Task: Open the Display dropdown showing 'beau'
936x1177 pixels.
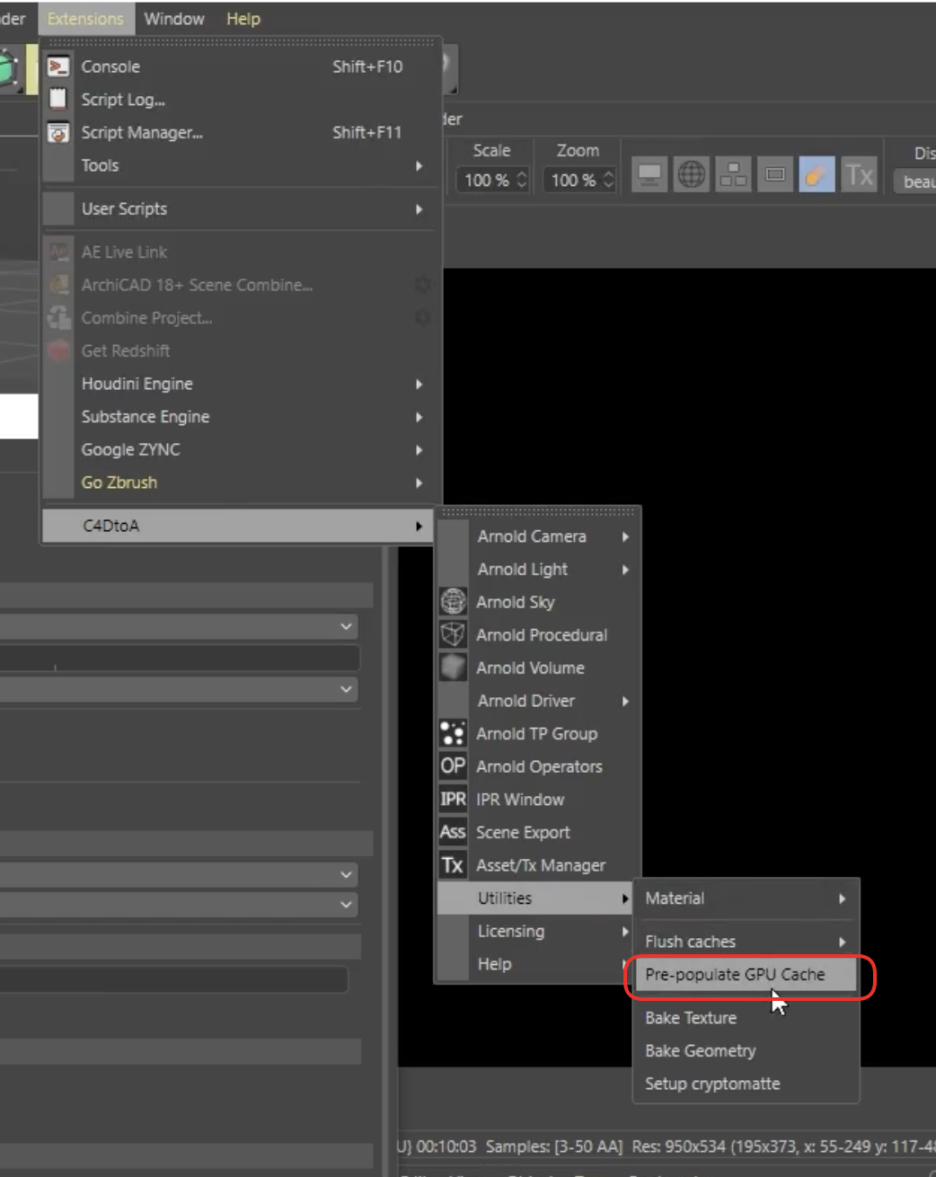Action: pos(915,182)
